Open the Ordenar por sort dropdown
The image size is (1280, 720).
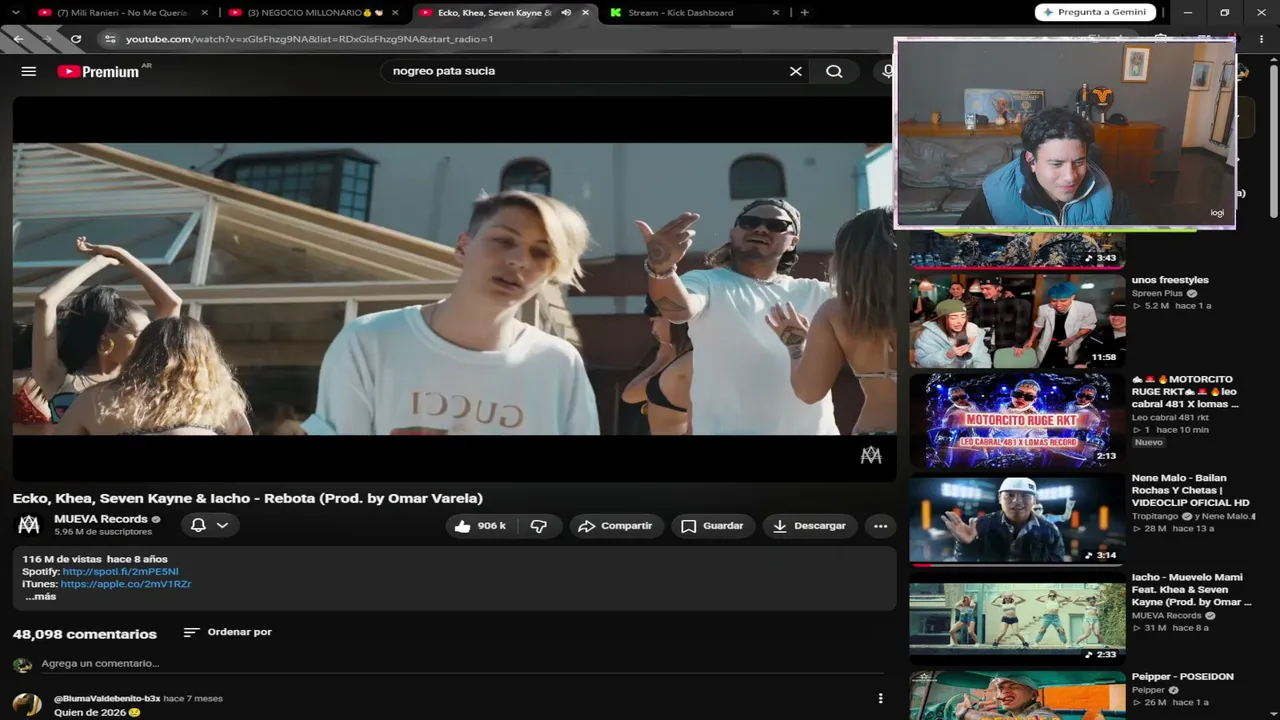tap(228, 632)
